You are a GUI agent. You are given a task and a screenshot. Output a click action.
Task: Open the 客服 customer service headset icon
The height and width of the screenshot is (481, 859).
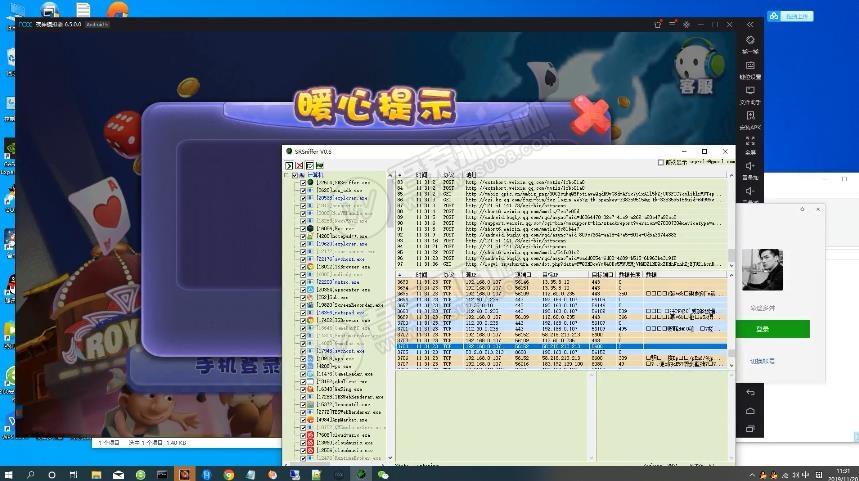coord(697,67)
